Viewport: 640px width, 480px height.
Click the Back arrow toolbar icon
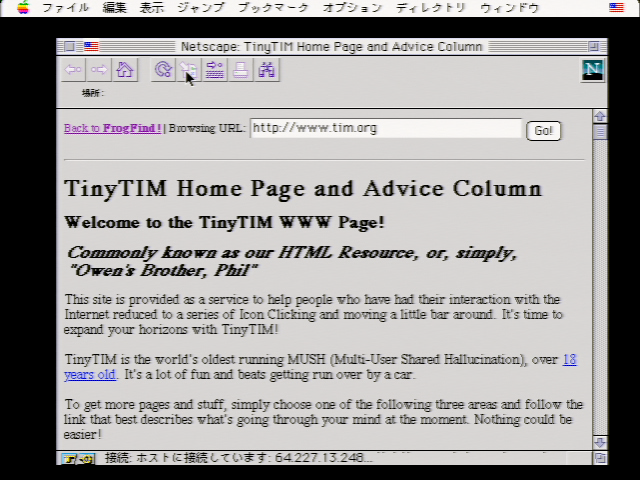tap(74, 70)
